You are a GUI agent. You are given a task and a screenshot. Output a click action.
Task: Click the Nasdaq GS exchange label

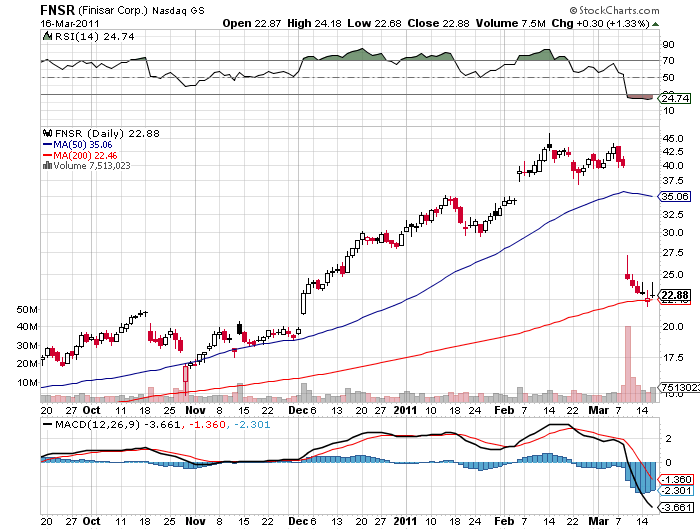point(178,10)
